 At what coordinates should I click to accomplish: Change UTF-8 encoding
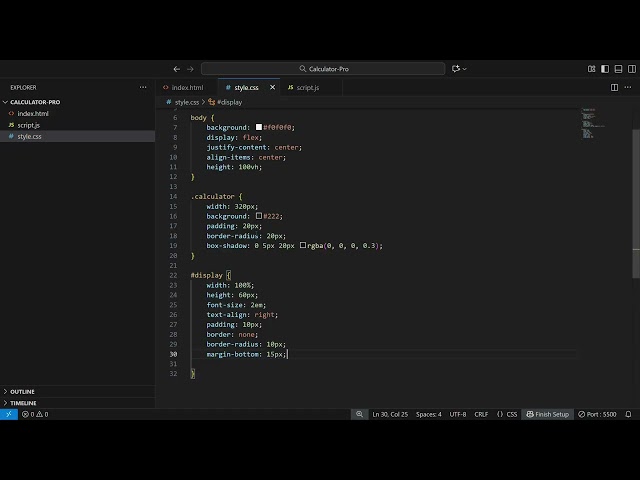tap(458, 414)
